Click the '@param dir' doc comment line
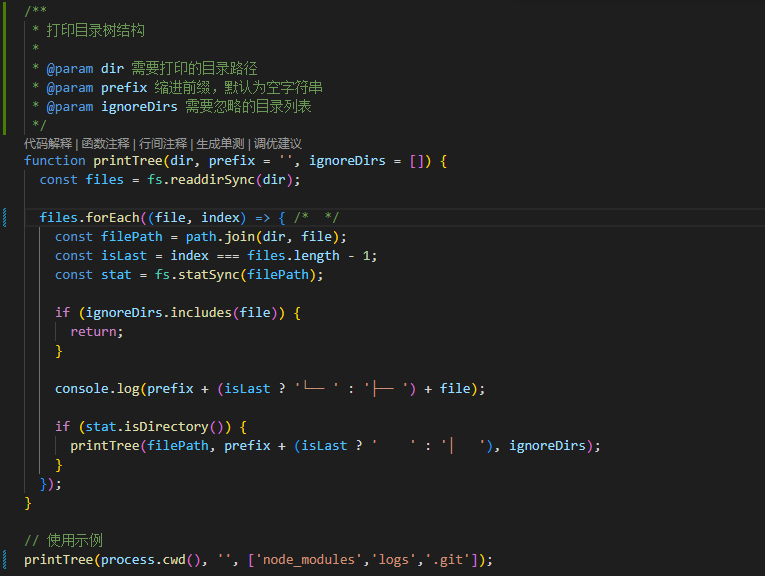 point(145,68)
